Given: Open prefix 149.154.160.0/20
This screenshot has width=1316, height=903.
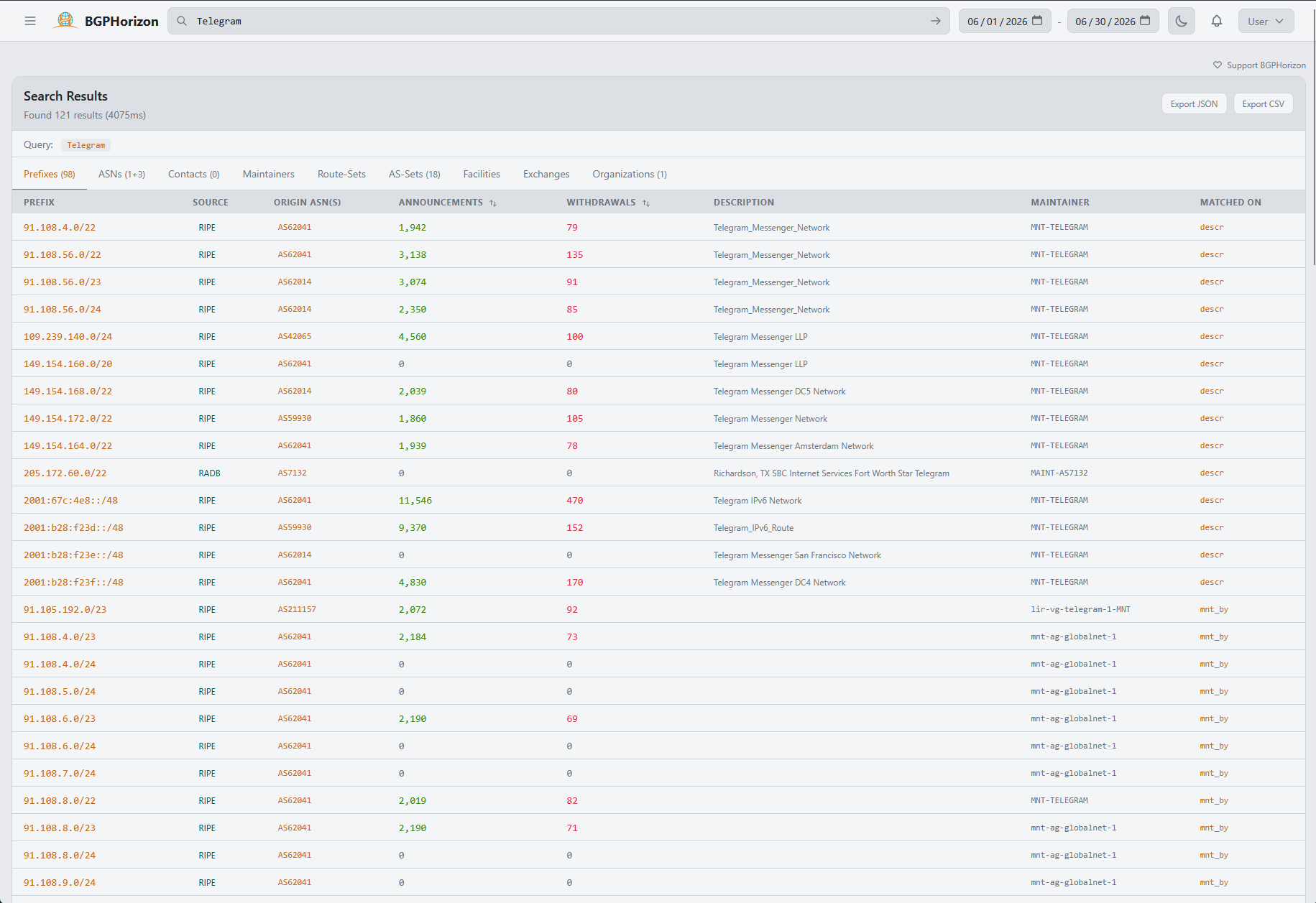Looking at the screenshot, I should pyautogui.click(x=68, y=364).
